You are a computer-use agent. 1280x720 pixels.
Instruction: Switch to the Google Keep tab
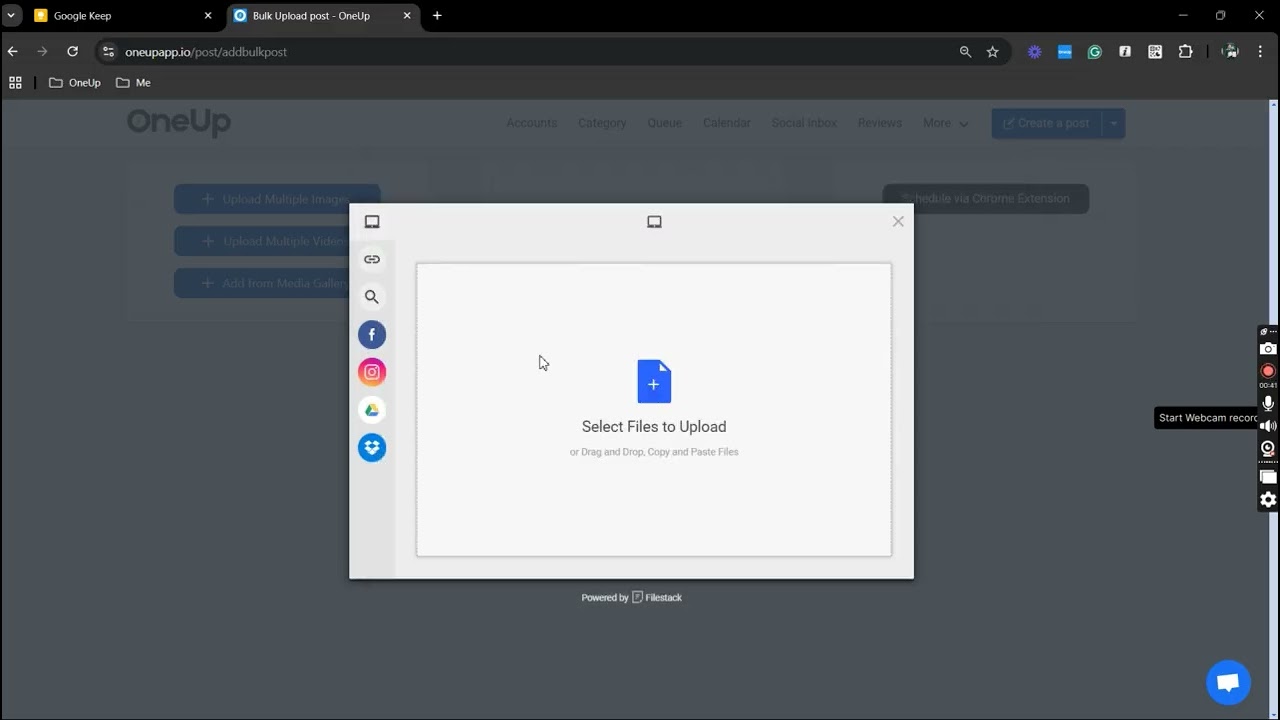coord(123,16)
